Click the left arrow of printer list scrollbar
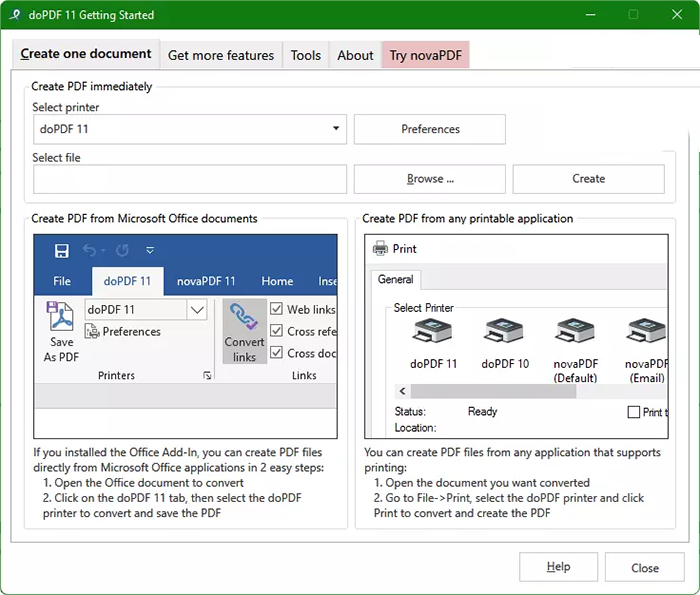This screenshot has width=700, height=595. 402,391
